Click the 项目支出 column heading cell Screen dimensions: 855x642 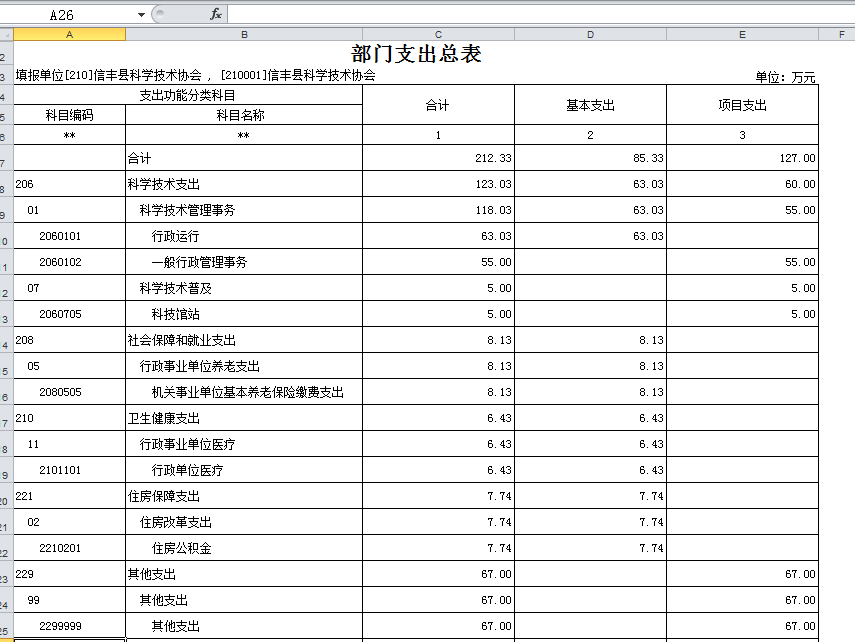pyautogui.click(x=742, y=105)
